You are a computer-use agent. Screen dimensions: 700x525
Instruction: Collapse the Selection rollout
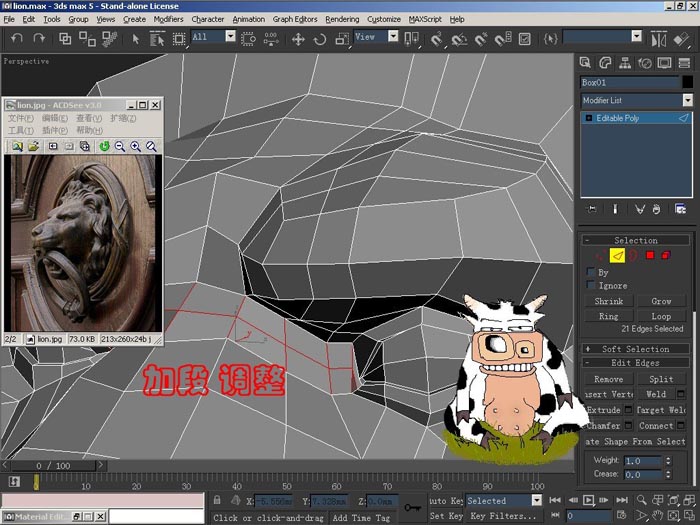(x=635, y=240)
